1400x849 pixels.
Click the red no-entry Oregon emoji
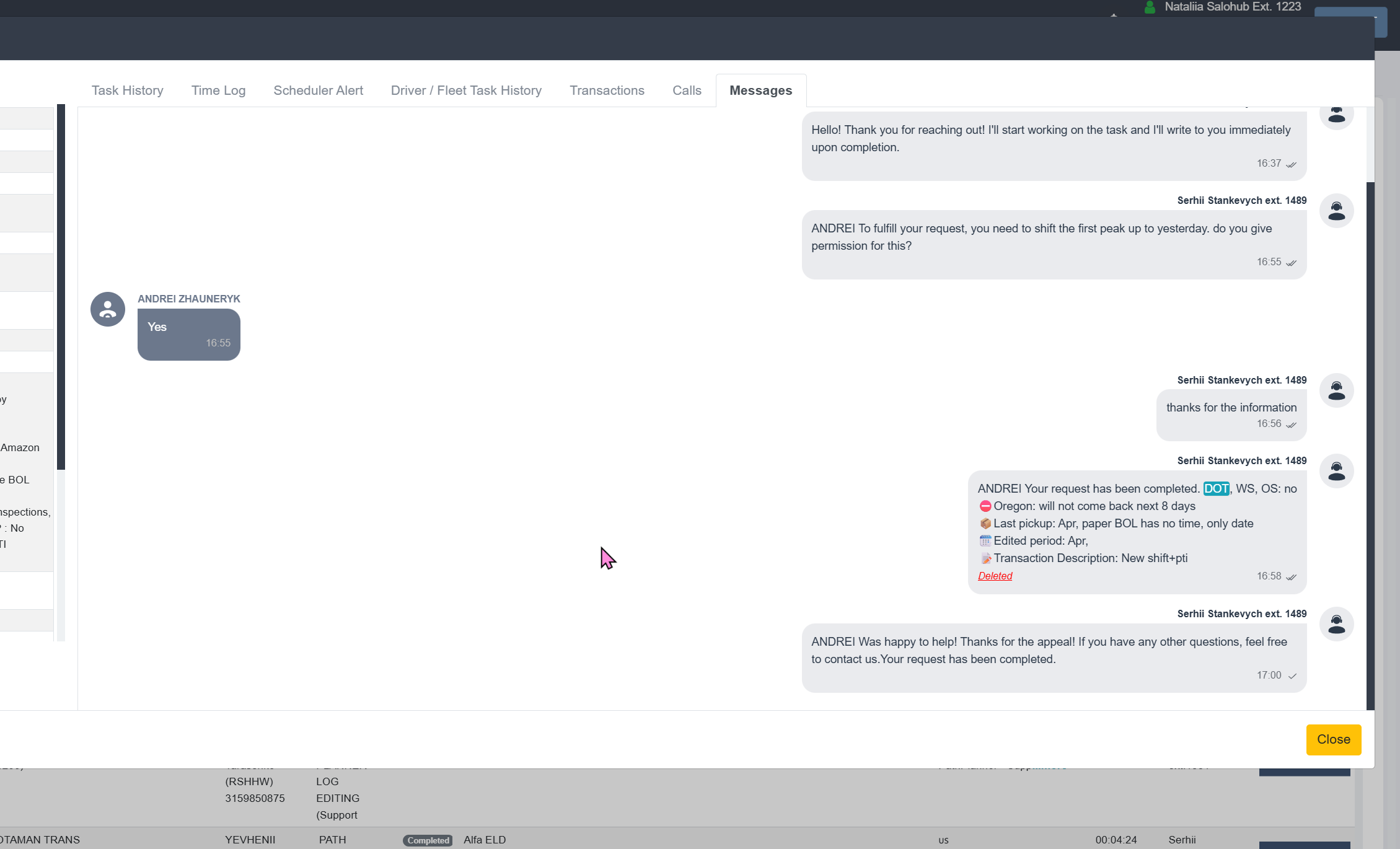click(985, 506)
